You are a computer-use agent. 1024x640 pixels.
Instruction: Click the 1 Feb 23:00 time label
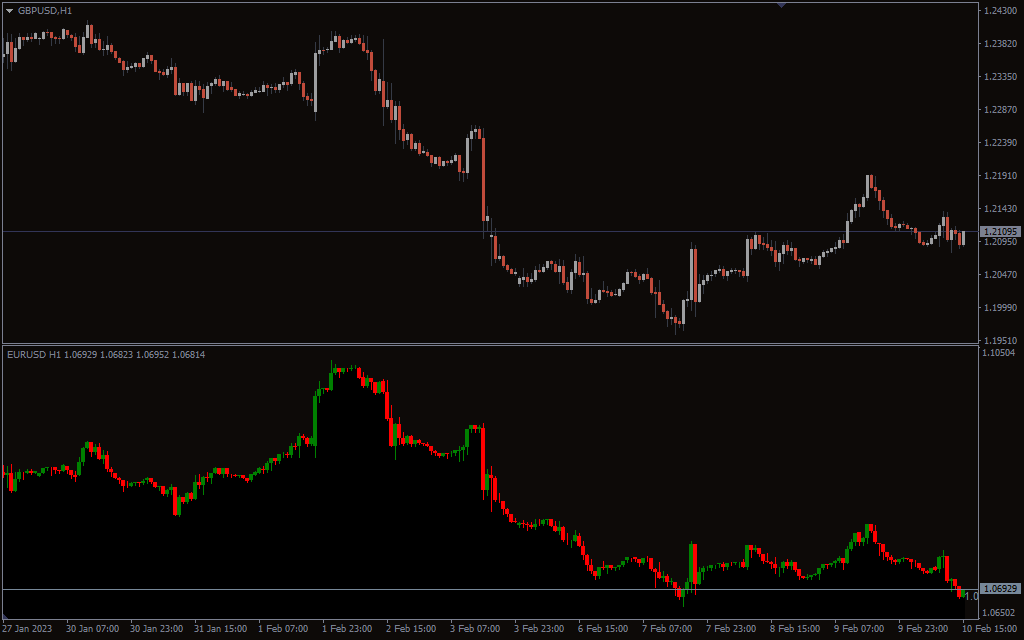click(347, 629)
